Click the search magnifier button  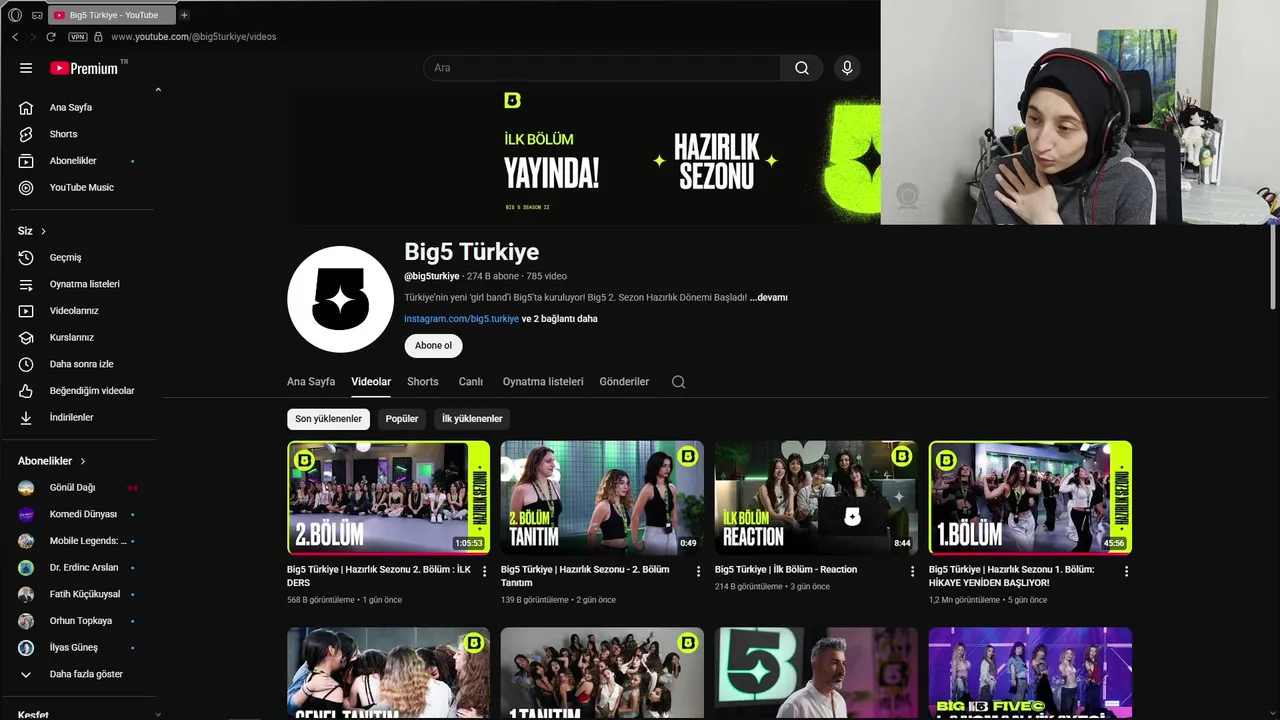[802, 68]
